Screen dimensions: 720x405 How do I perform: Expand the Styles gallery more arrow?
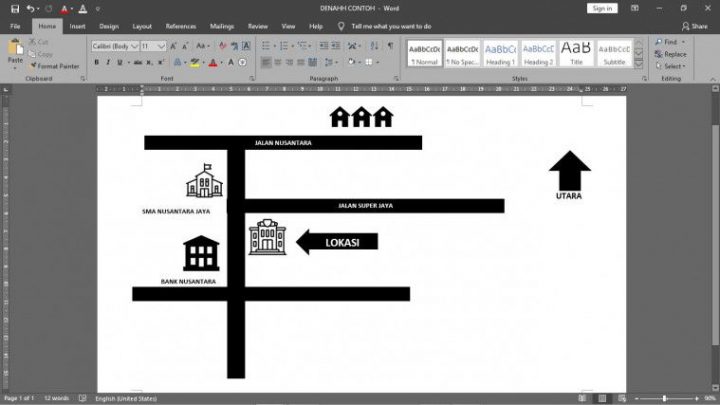[639, 64]
